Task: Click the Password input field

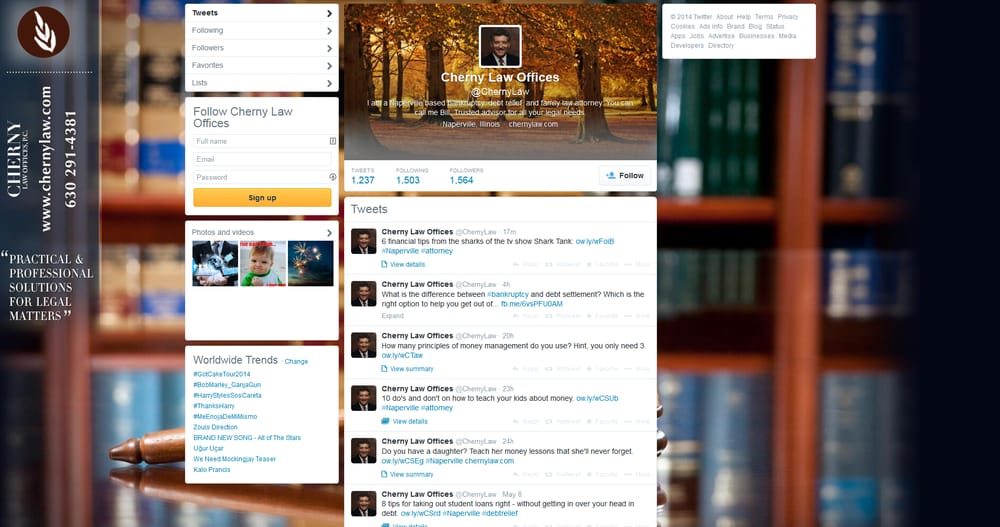Action: pos(262,177)
